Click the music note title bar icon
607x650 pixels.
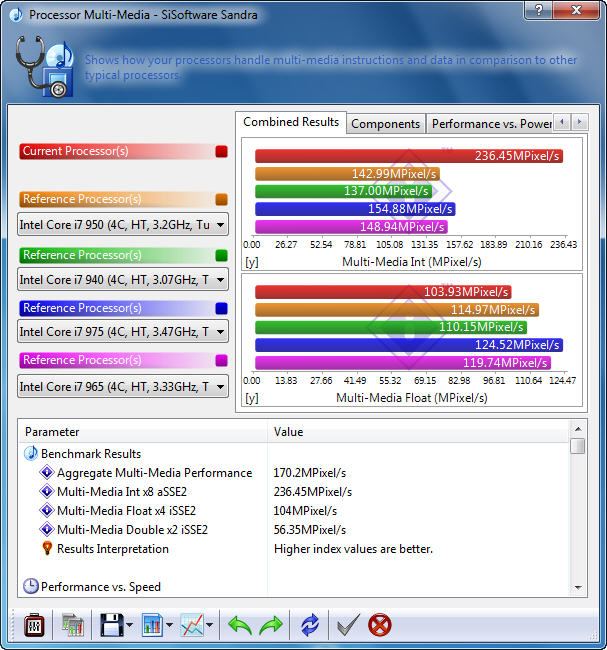(16, 15)
